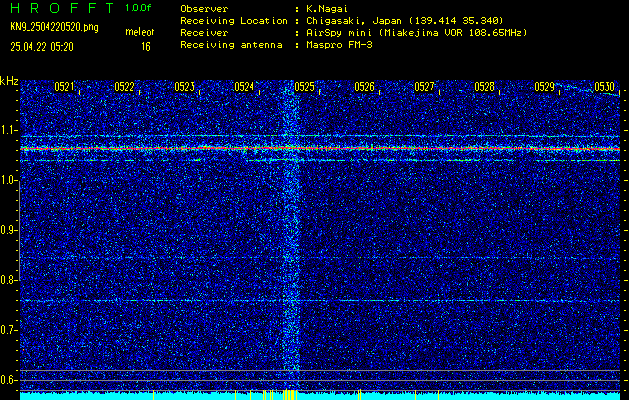Select the version label 1.00f

pos(138,8)
